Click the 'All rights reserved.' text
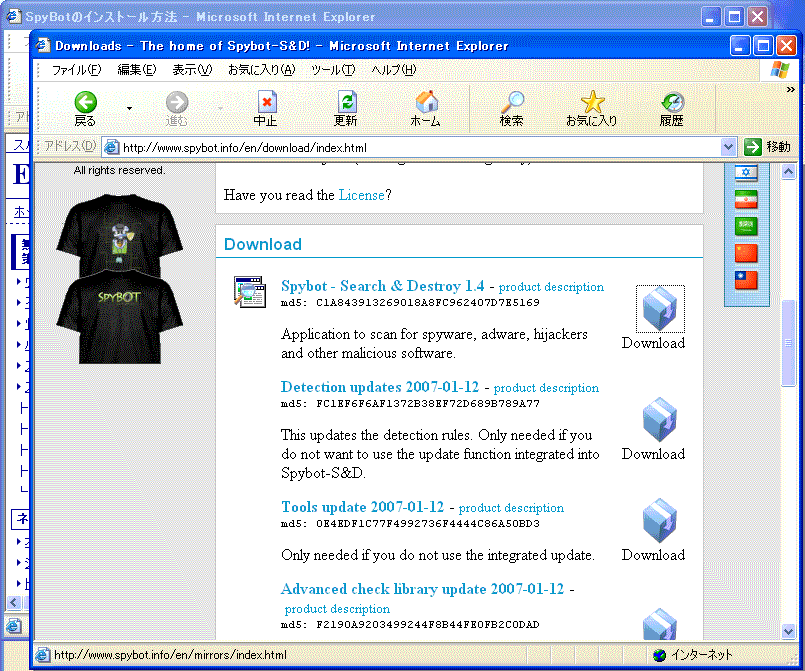The width and height of the screenshot is (805, 671). pos(119,170)
